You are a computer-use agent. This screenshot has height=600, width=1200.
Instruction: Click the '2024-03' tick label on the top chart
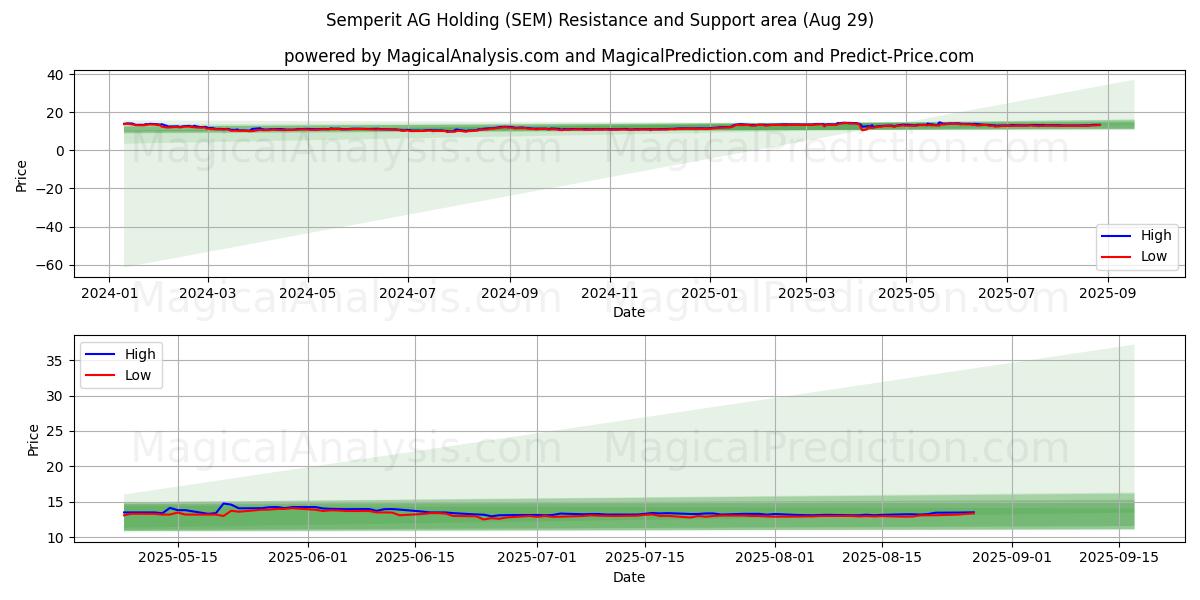[207, 294]
